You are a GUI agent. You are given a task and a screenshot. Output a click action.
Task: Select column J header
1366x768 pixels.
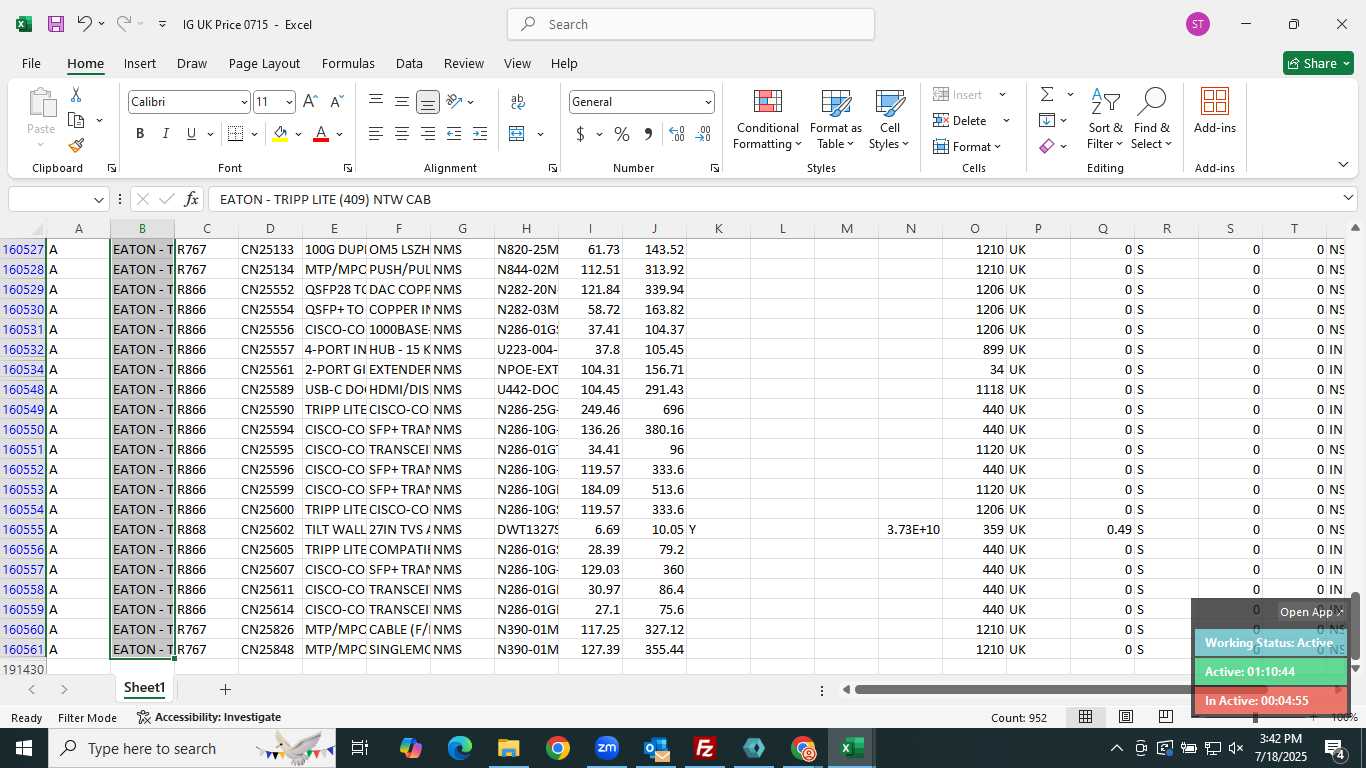click(654, 229)
